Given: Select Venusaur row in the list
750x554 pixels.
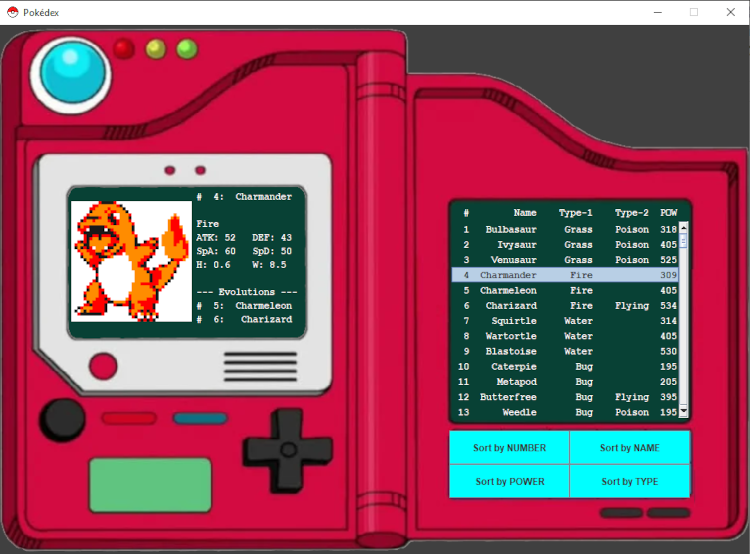Looking at the screenshot, I should click(565, 260).
